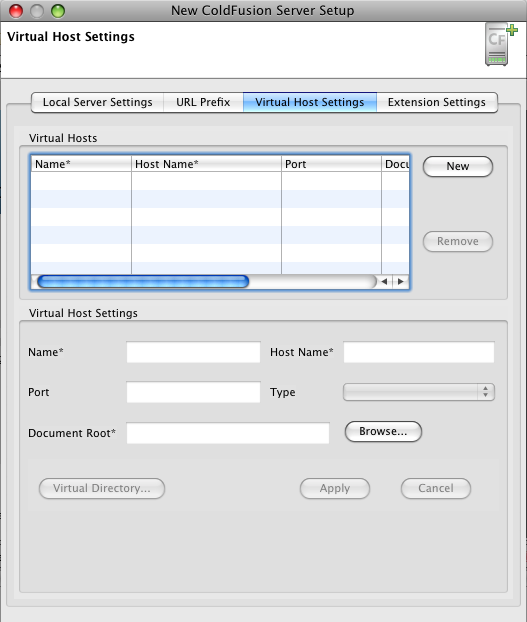The width and height of the screenshot is (527, 622).
Task: Click the horizontal scrollbar thumb in hosts table
Action: pyautogui.click(x=143, y=282)
